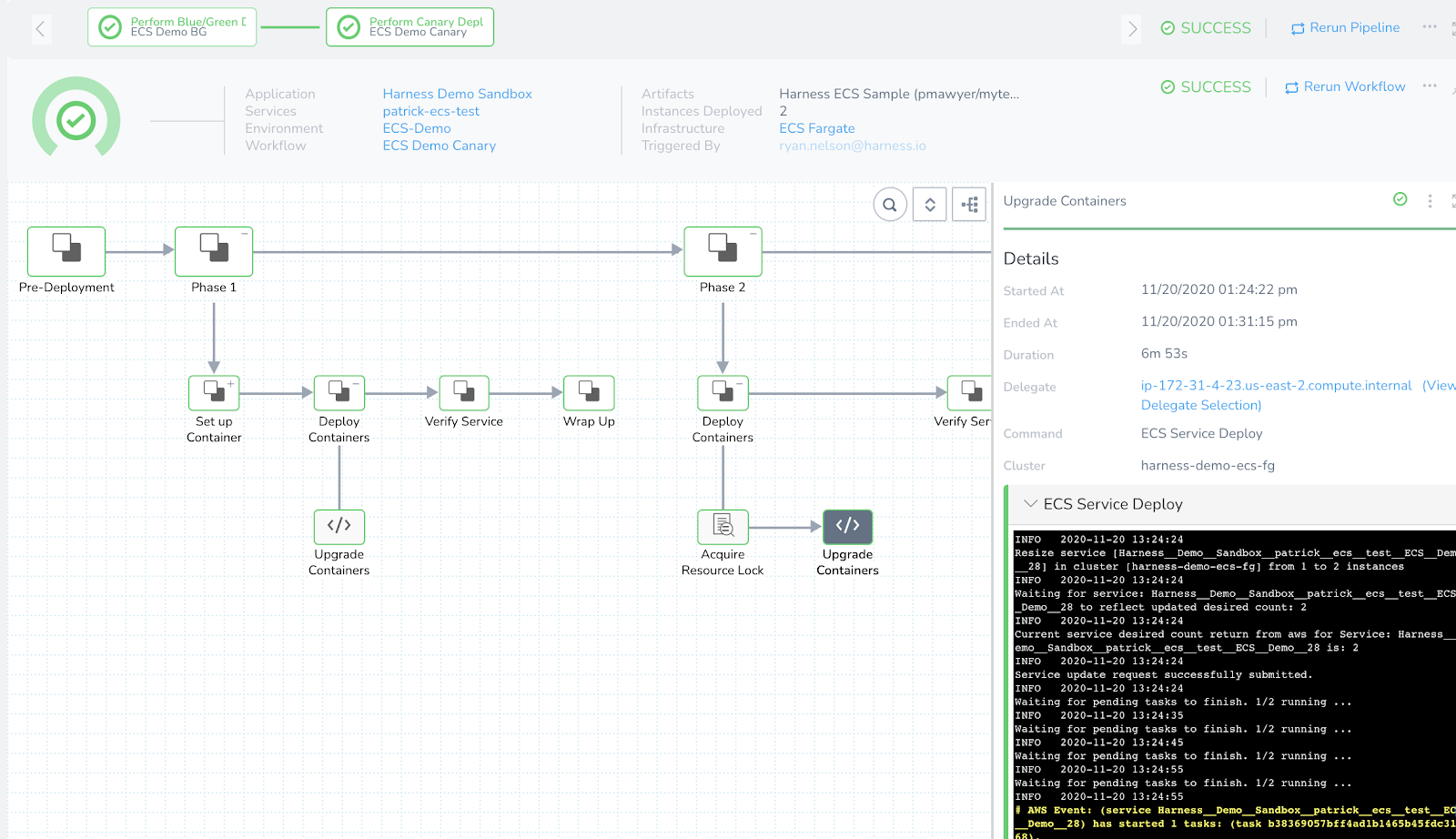Open the workflow more options menu
This screenshot has height=839, width=1456.
pos(1430,86)
